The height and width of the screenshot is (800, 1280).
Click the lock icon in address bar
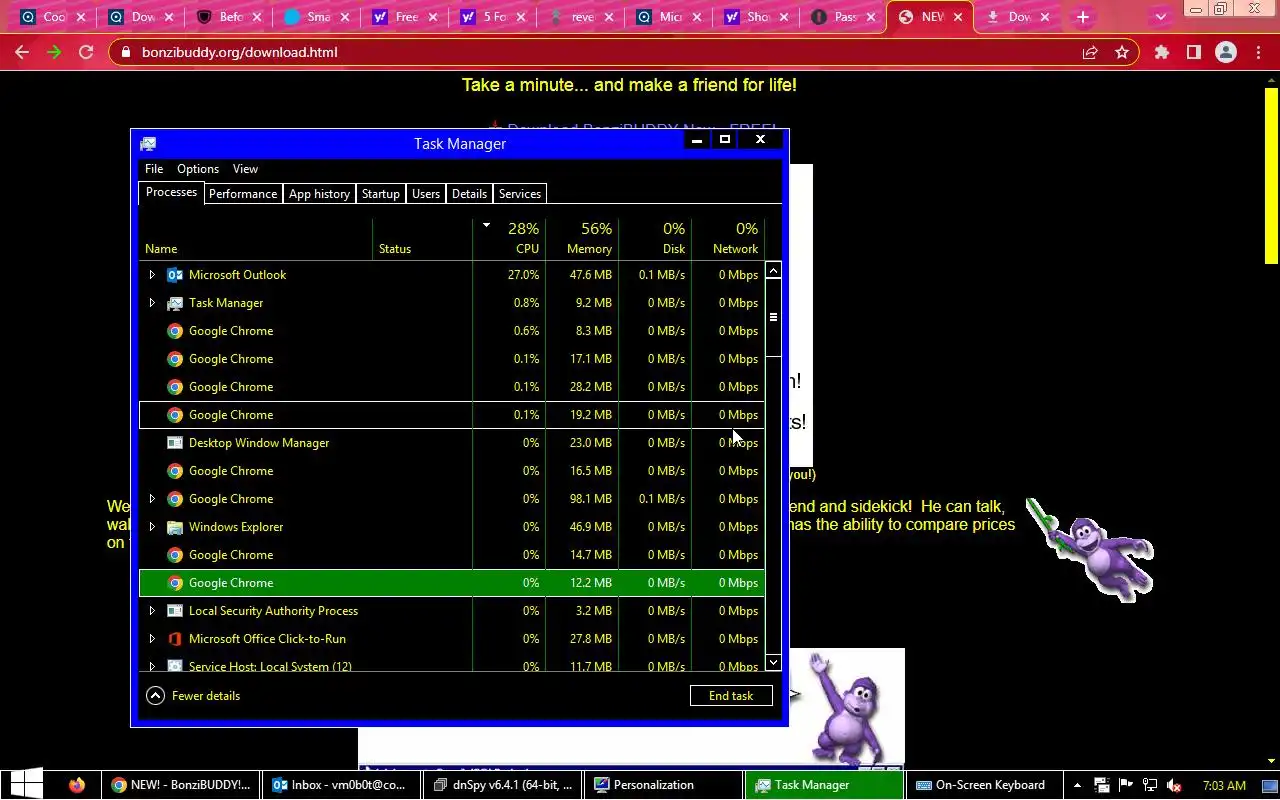tap(124, 52)
